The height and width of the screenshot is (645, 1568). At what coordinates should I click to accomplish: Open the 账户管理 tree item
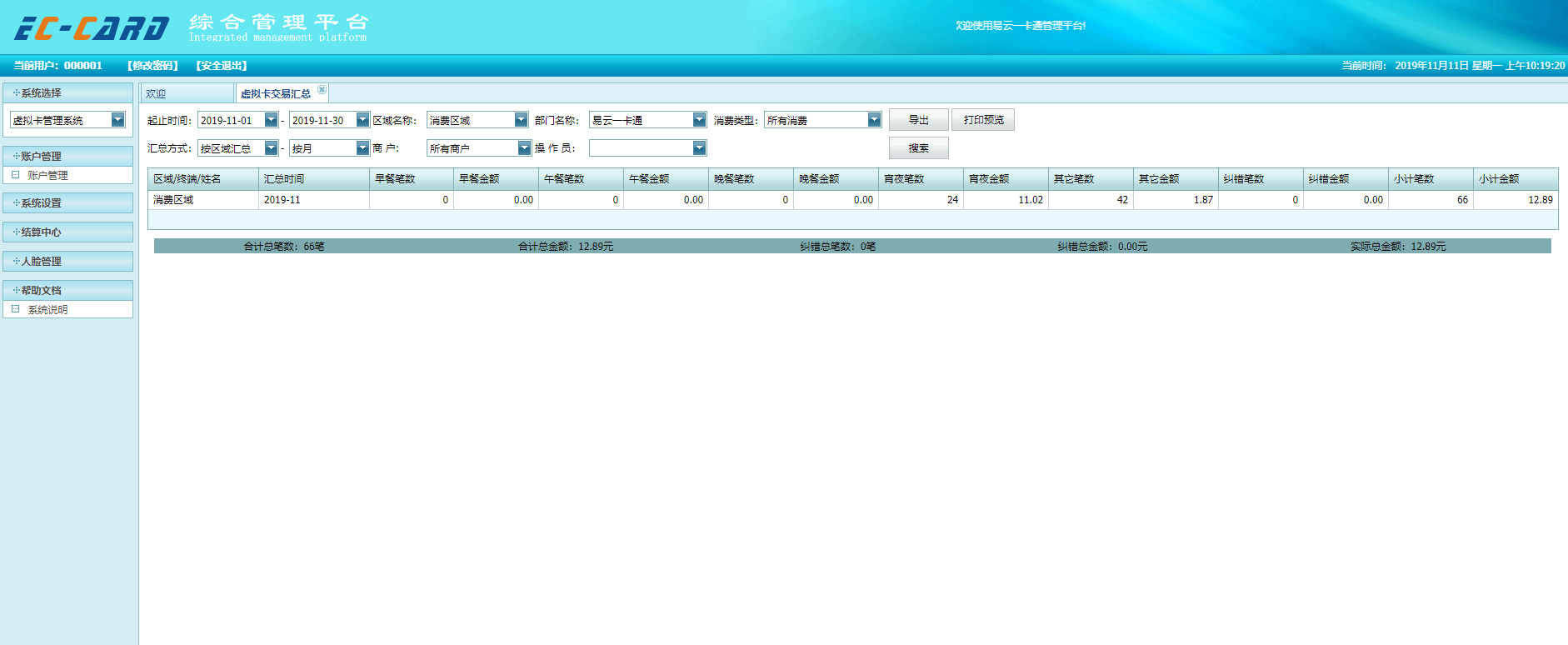point(47,176)
